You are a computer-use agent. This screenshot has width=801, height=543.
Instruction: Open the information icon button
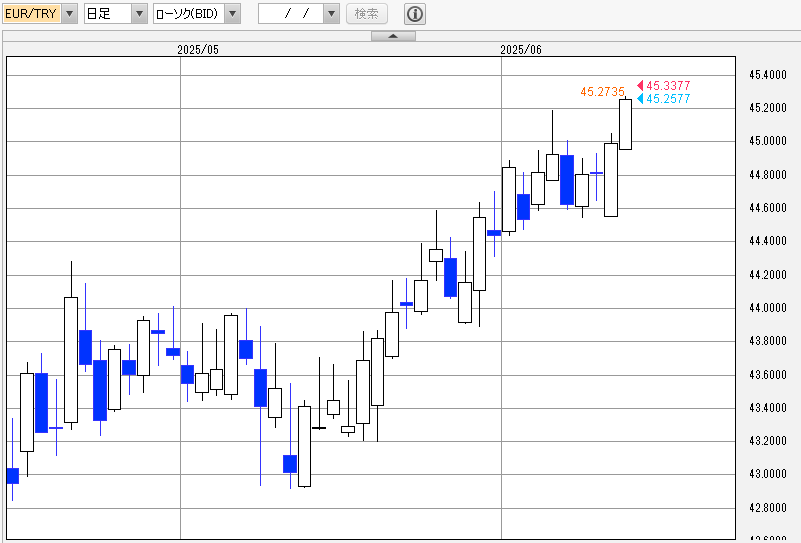click(415, 14)
